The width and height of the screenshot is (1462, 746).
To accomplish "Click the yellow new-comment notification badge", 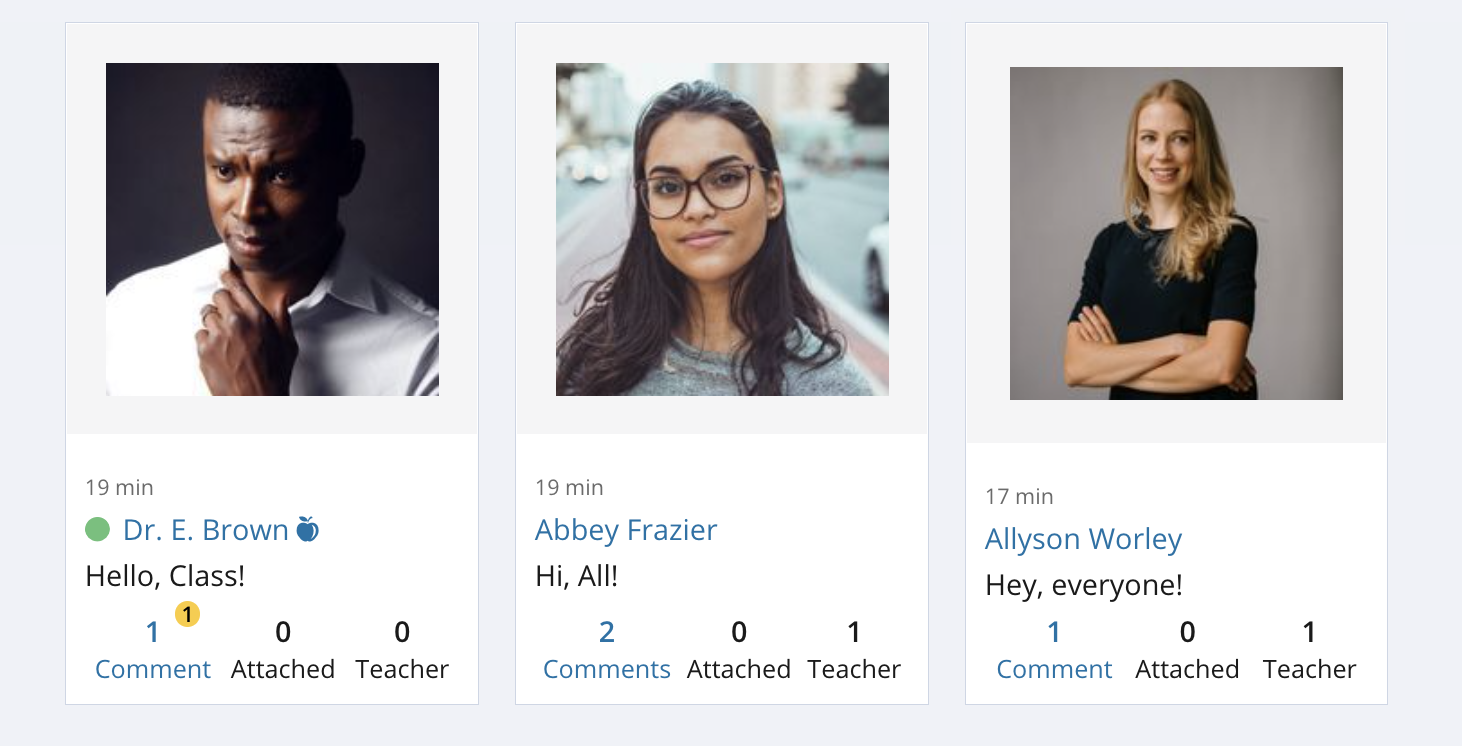I will coord(187,614).
